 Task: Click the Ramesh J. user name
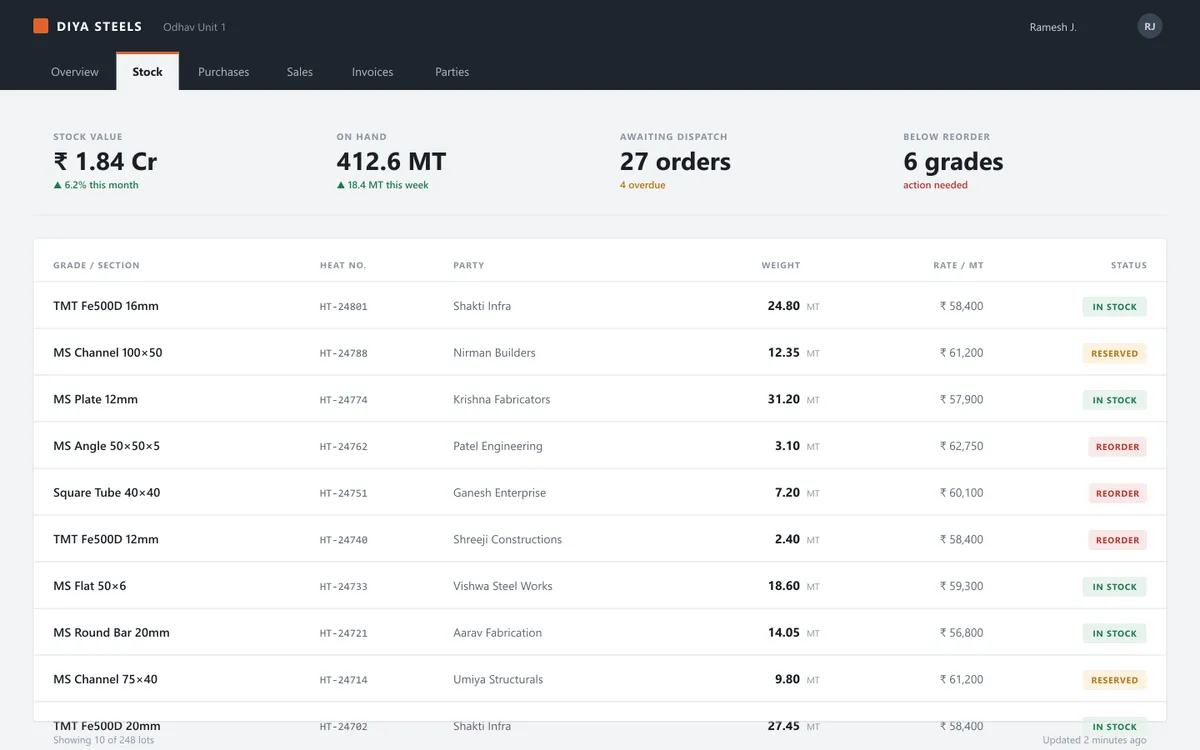(1053, 27)
